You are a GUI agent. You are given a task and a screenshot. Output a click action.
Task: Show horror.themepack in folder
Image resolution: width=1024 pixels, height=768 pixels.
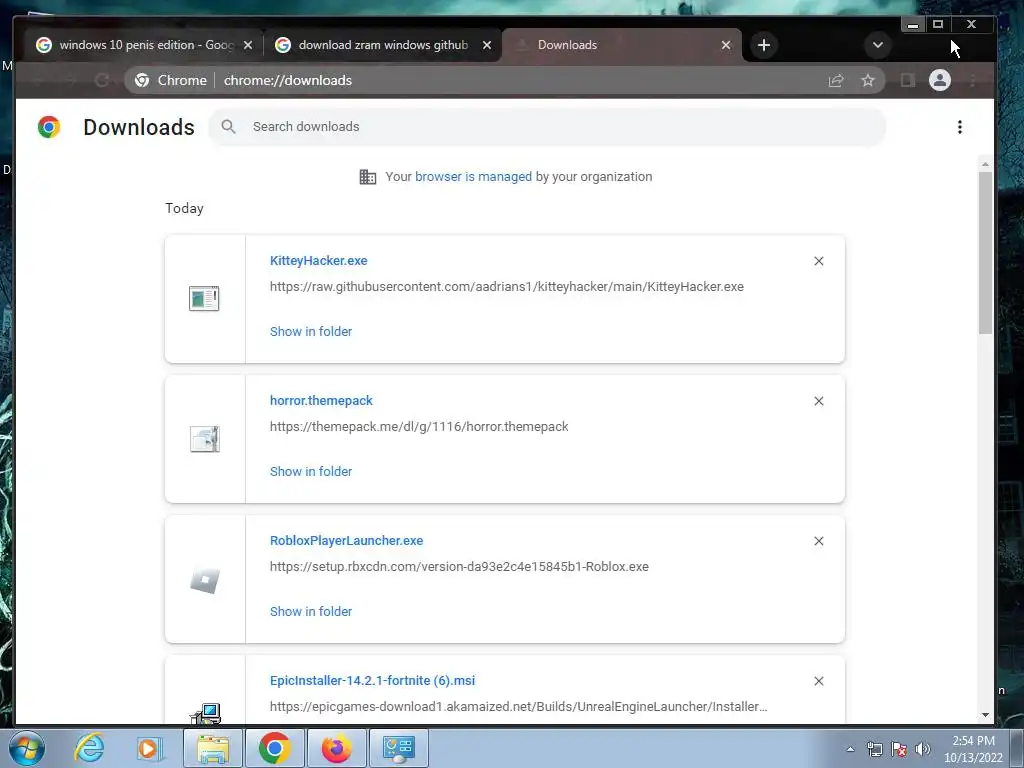[x=311, y=472]
